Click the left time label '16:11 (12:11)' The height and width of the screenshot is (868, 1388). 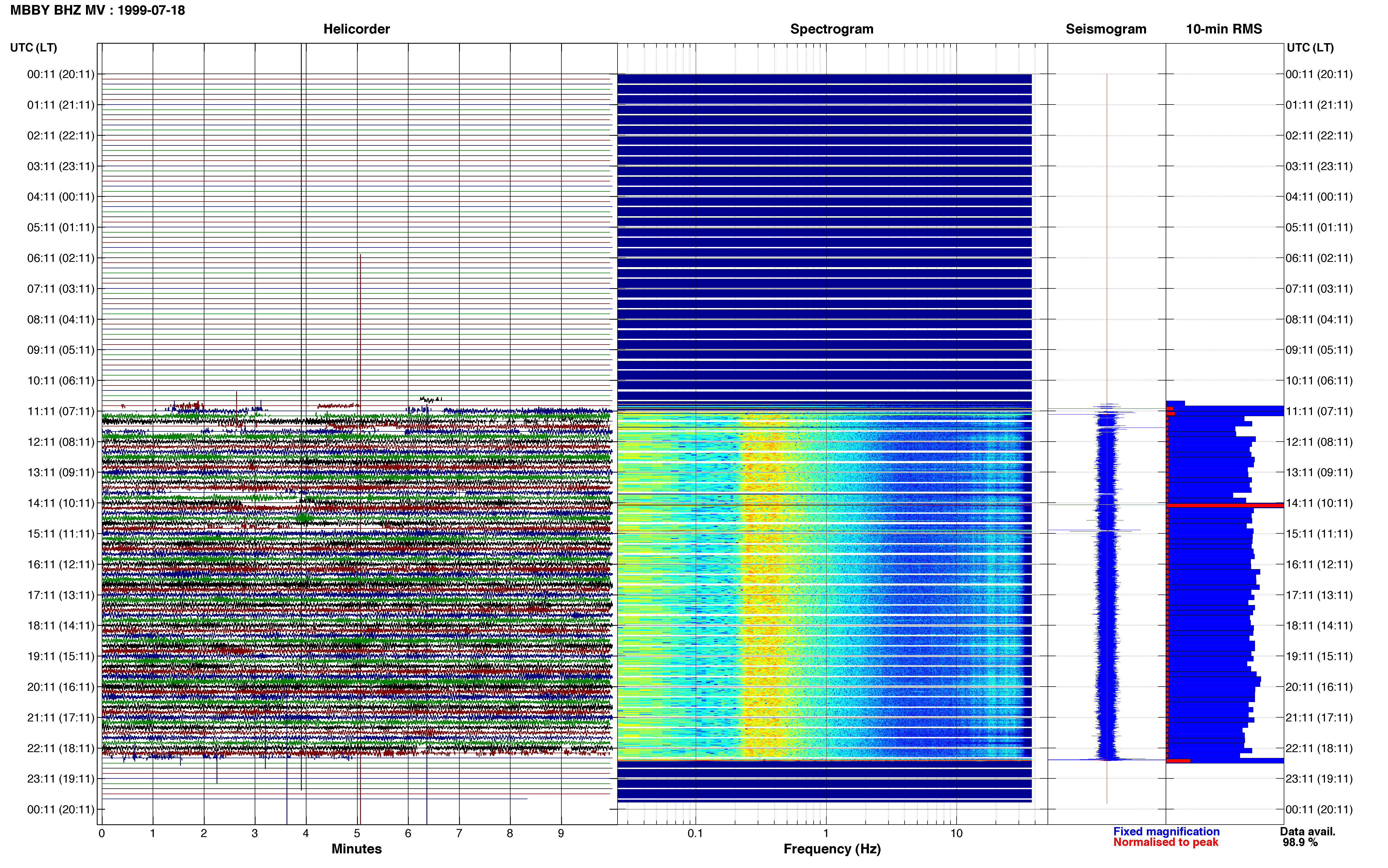(61, 564)
